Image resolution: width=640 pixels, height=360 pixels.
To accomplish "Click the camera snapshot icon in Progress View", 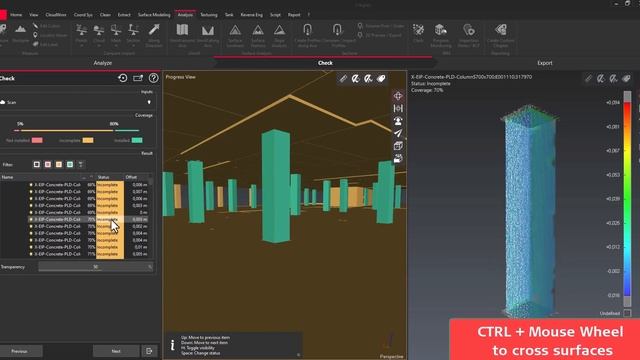I will (398, 158).
